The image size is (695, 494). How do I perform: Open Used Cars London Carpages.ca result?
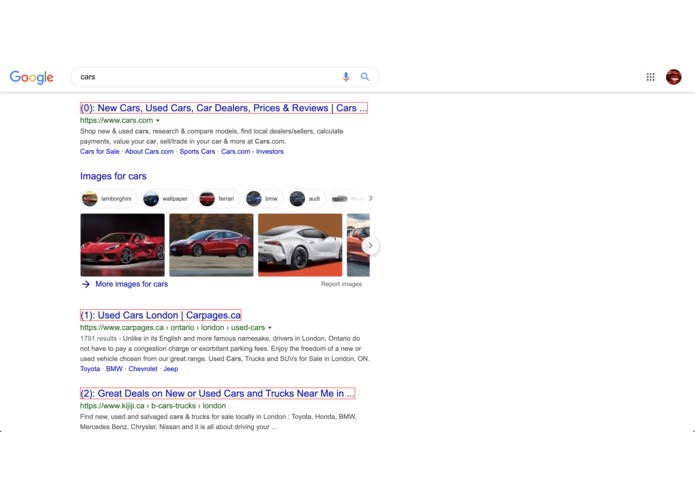point(160,315)
